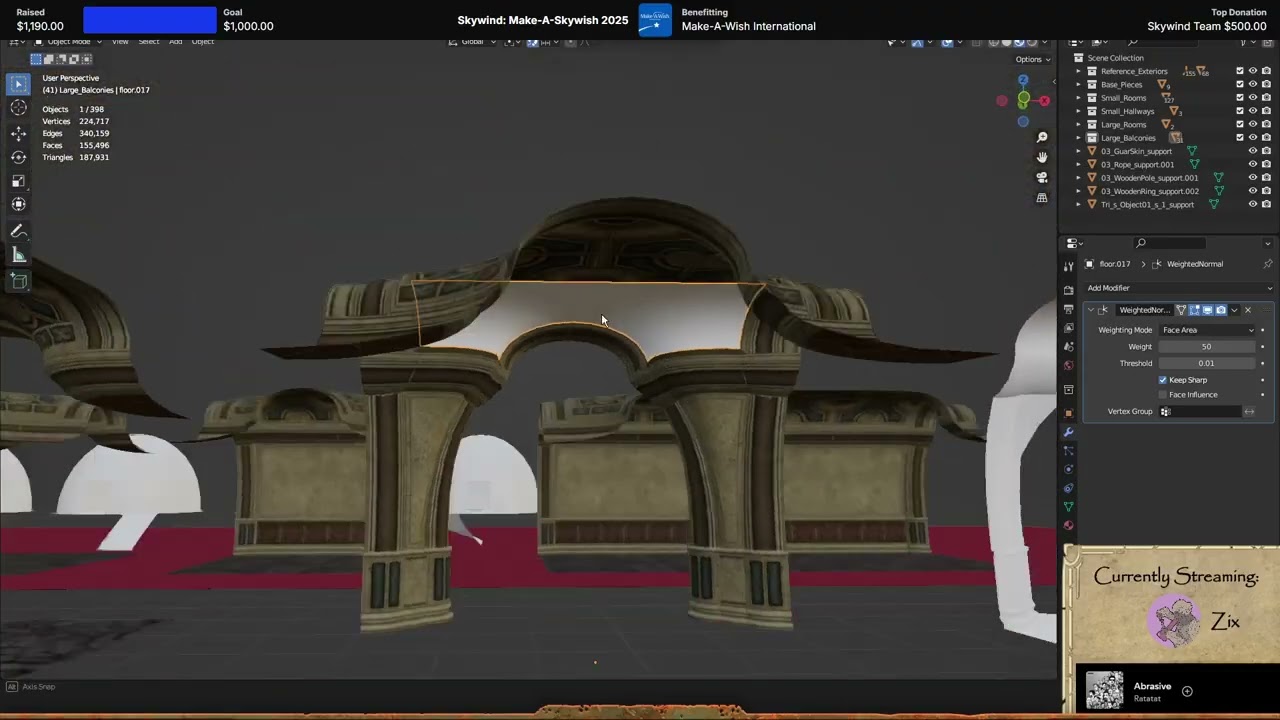Hide 03_GuarSkin_support with eye icon
Screen dimensions: 1280x720
pyautogui.click(x=1252, y=151)
